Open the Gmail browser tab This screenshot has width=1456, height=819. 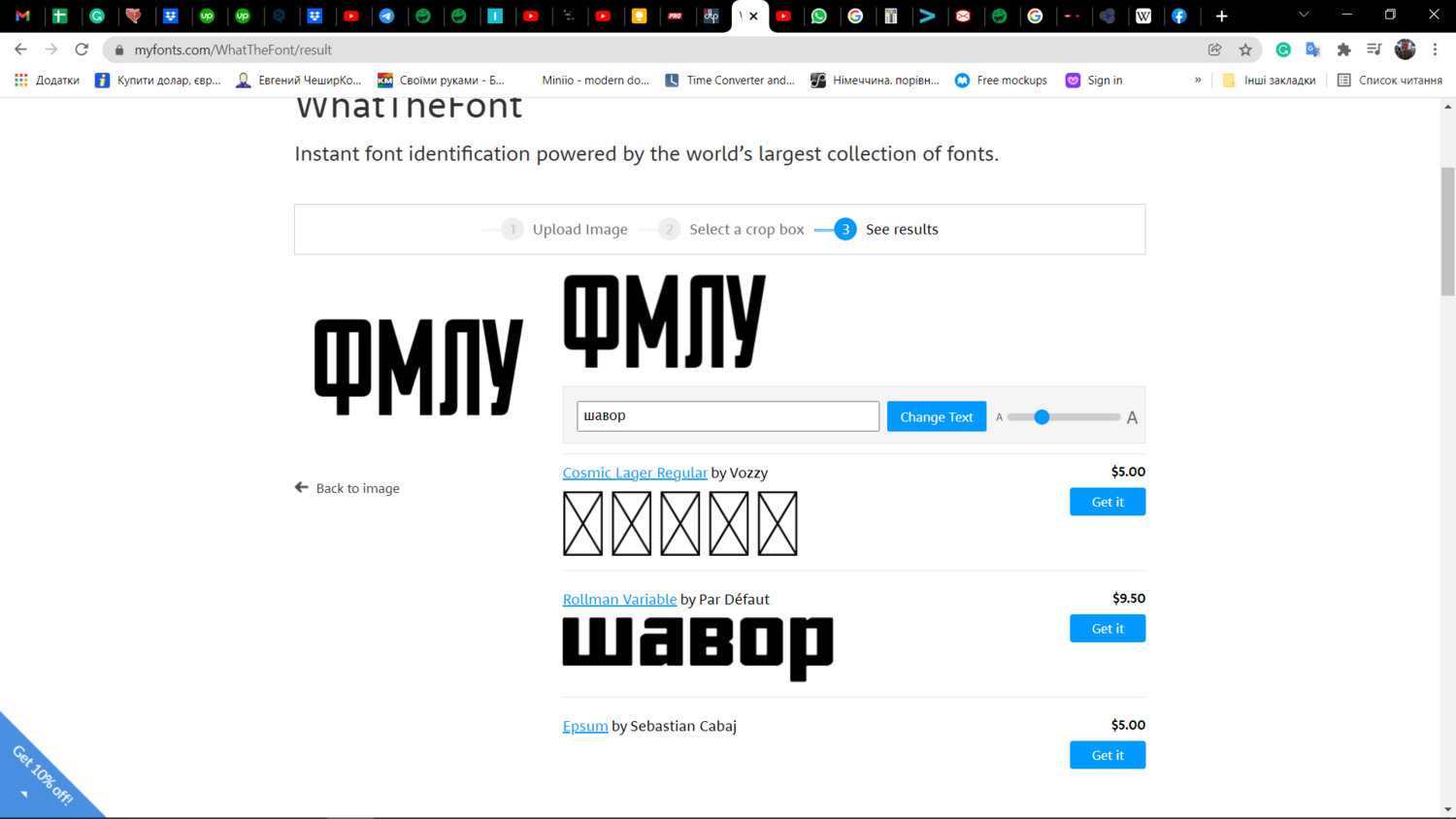click(23, 16)
